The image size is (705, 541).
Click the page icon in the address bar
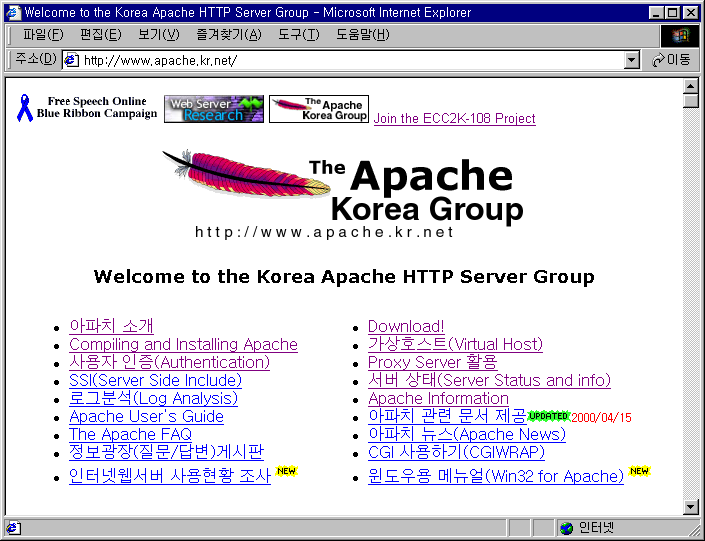click(72, 60)
